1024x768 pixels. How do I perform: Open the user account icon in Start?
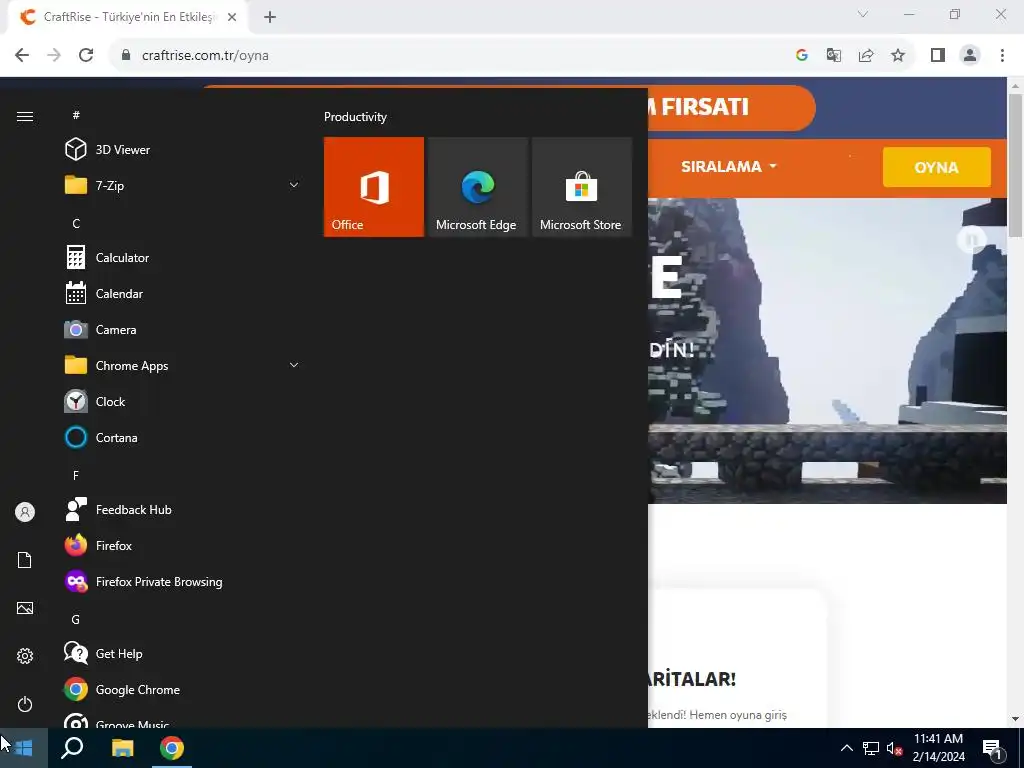pos(25,512)
